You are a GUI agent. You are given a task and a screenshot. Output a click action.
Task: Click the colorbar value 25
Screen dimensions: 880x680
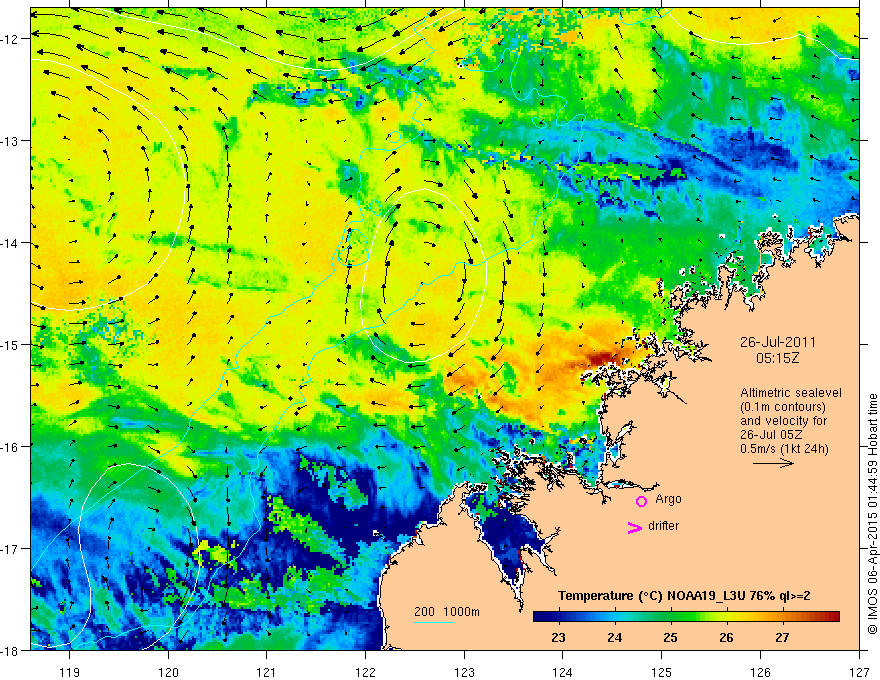[x=670, y=637]
